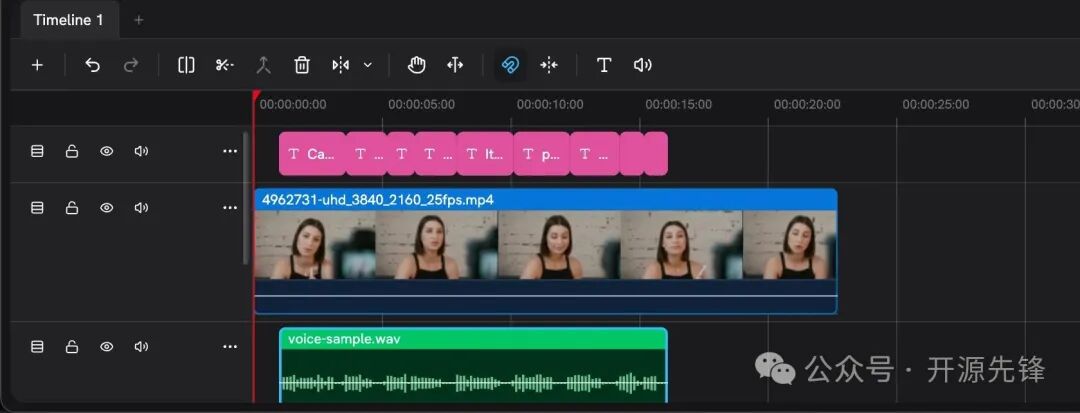
Task: Click the merge clips icon
Action: tap(263, 65)
